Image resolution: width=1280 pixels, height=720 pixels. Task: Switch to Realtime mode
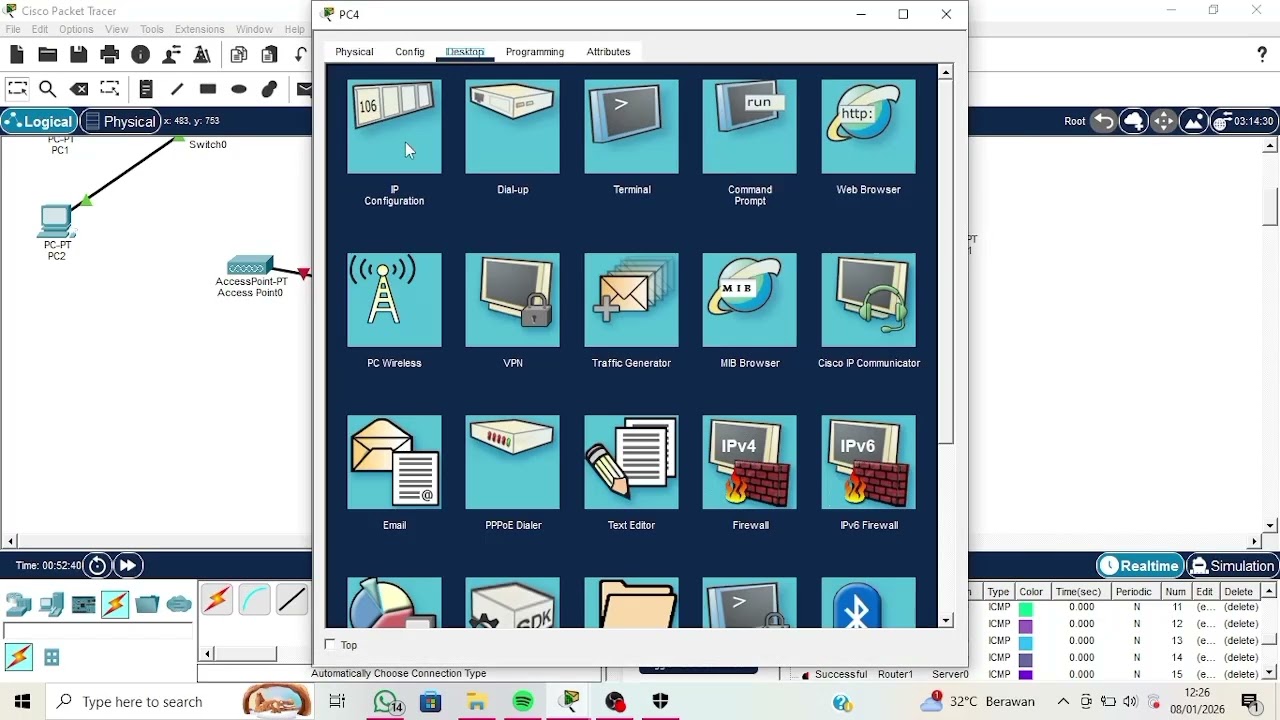pos(1140,566)
